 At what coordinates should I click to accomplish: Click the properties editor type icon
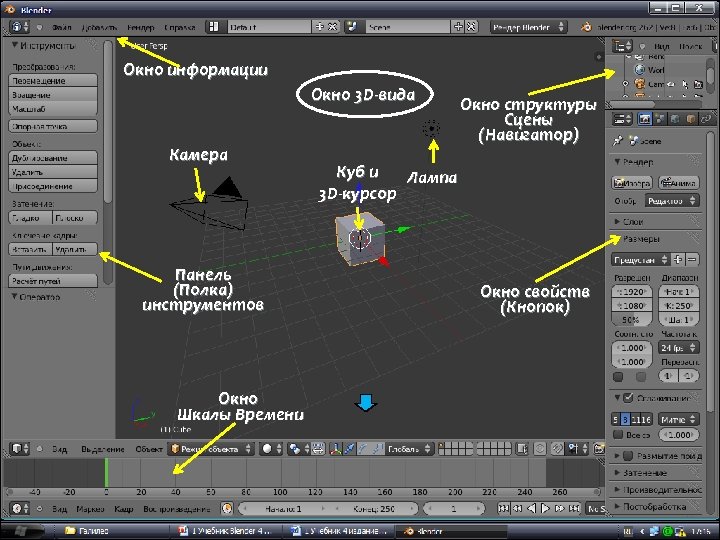pos(623,119)
